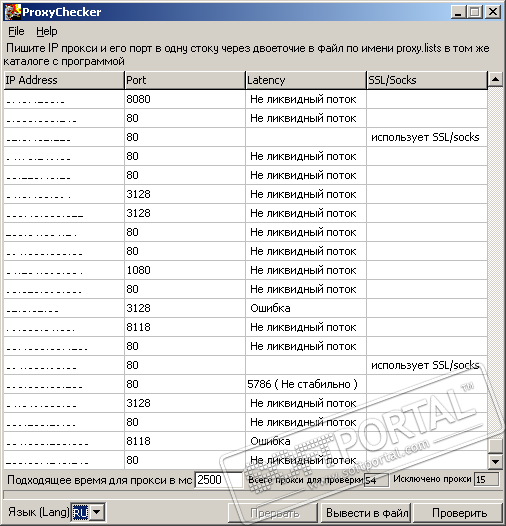
Task: Select 'Не ликвидный поток' in port 1080 row
Action: tap(306, 270)
